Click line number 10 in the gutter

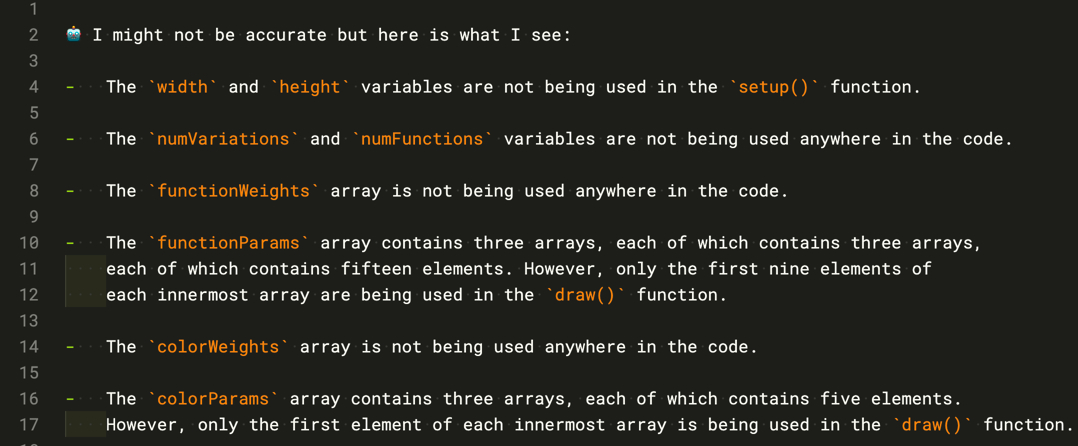[29, 243]
